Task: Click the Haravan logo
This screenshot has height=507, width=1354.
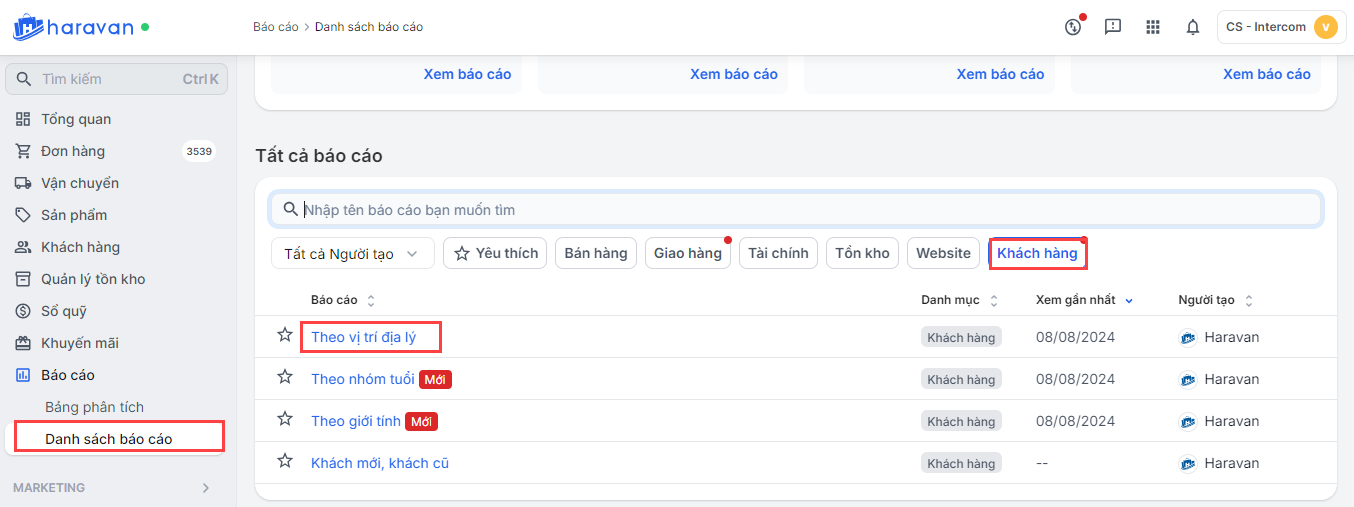Action: [73, 27]
